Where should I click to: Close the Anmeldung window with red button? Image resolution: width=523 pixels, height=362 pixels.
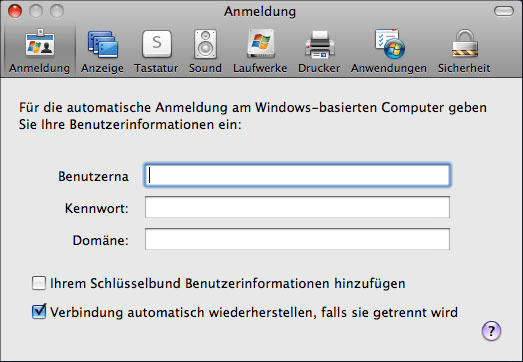(x=15, y=11)
